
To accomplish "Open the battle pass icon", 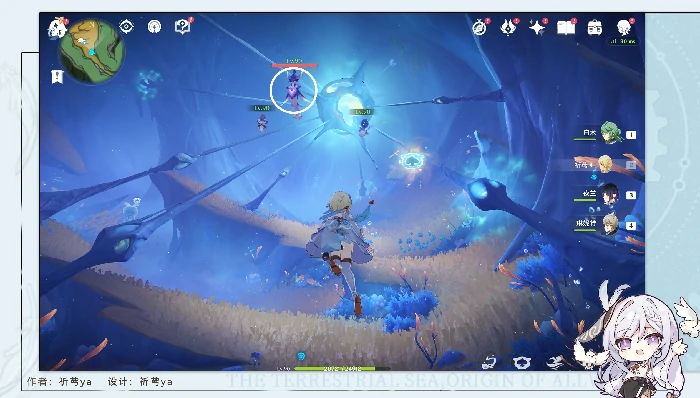I will tap(508, 28).
